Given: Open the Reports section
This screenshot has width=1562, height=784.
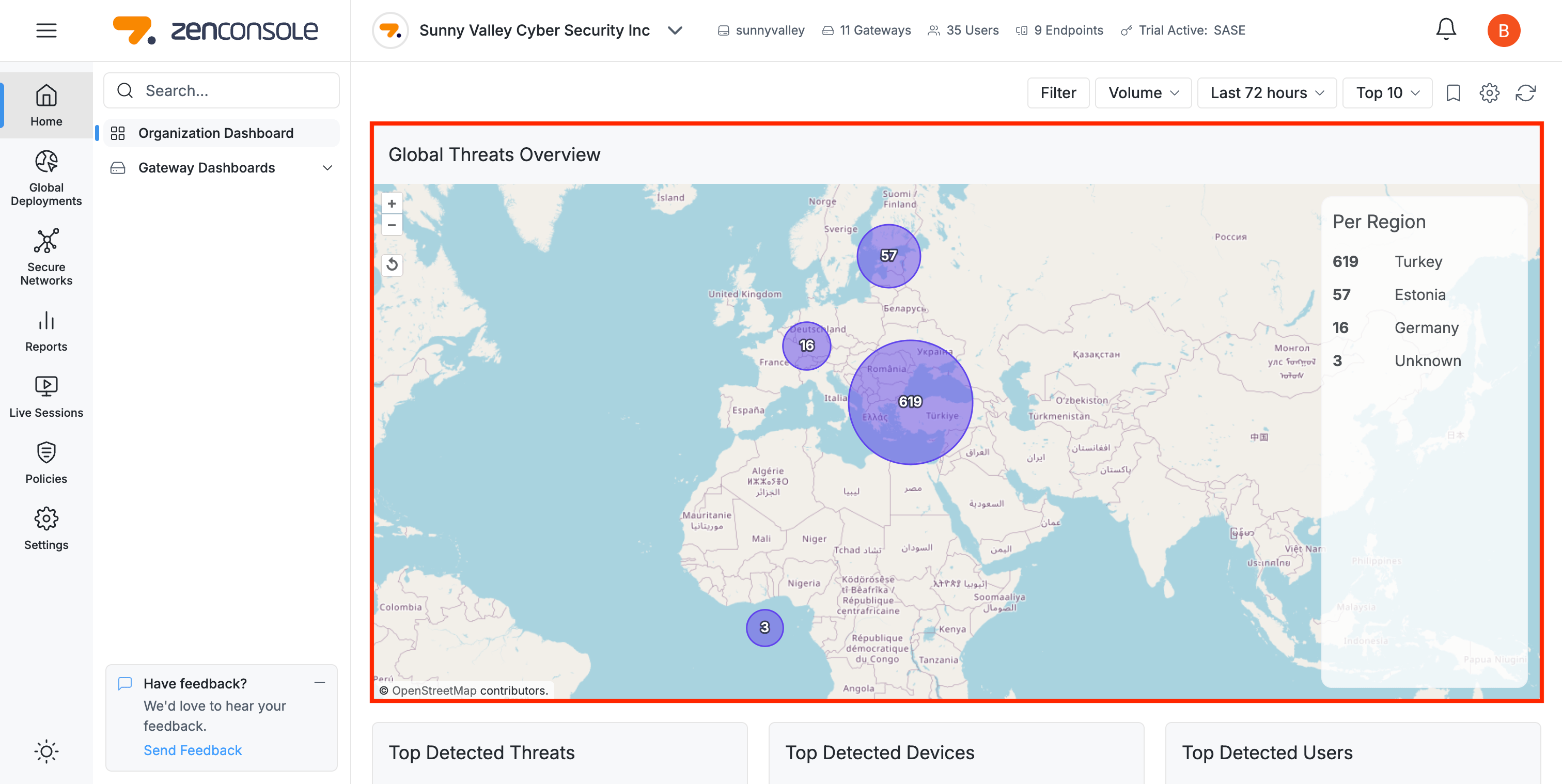Looking at the screenshot, I should pyautogui.click(x=46, y=331).
